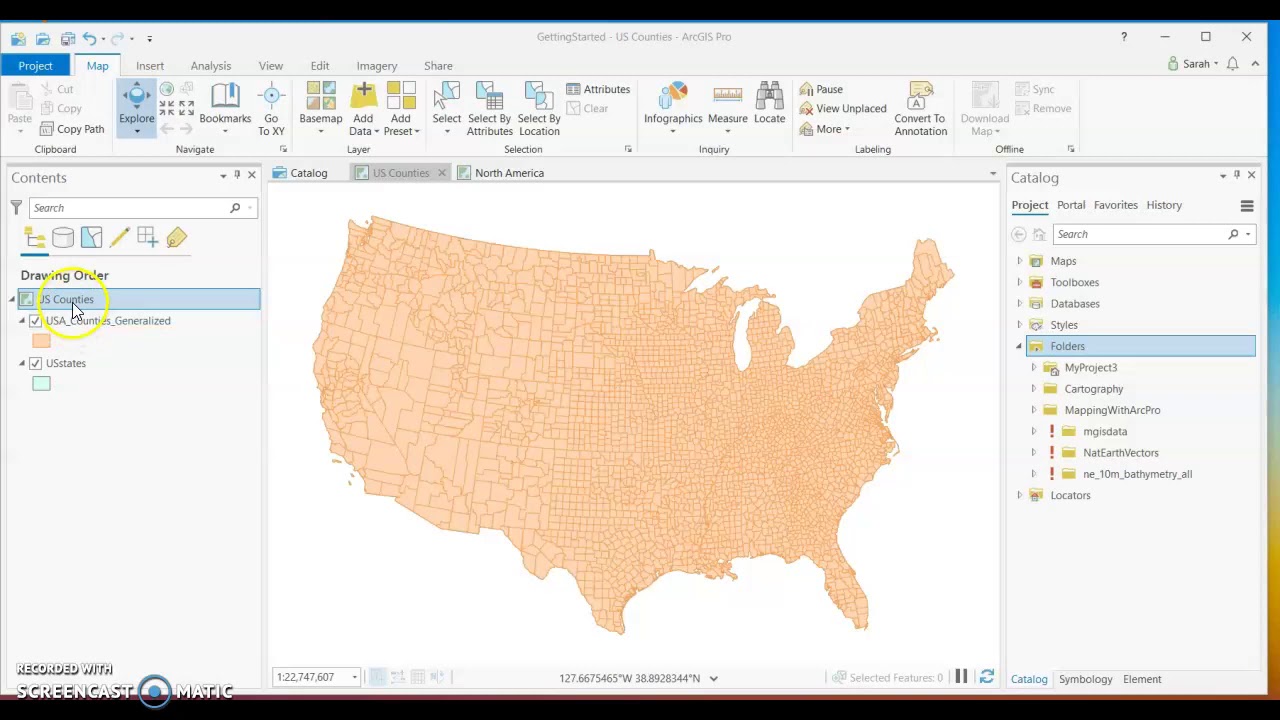Screen dimensions: 1280x720
Task: Open the Project tab
Action: point(35,66)
